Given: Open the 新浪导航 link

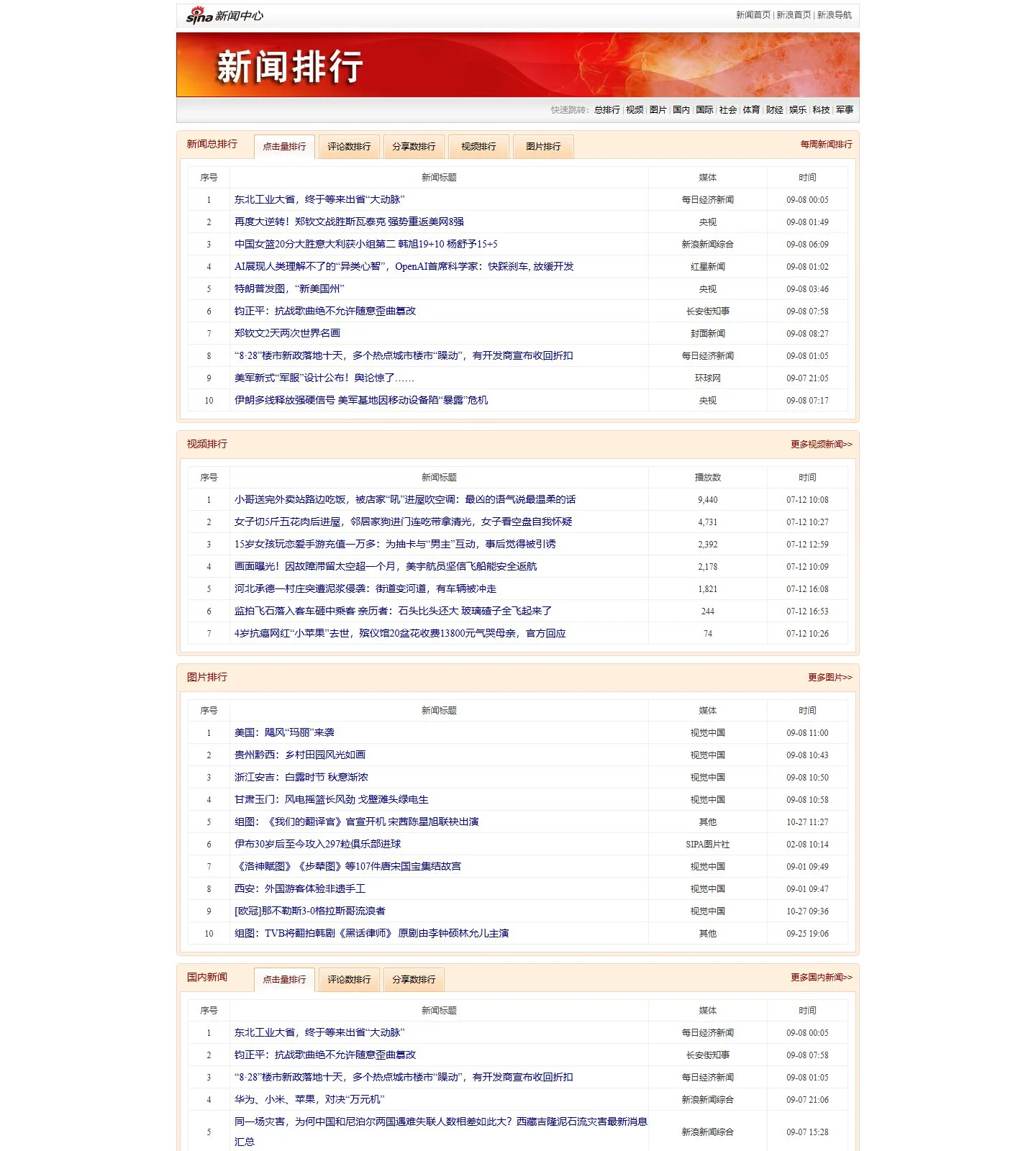Looking at the screenshot, I should (835, 15).
